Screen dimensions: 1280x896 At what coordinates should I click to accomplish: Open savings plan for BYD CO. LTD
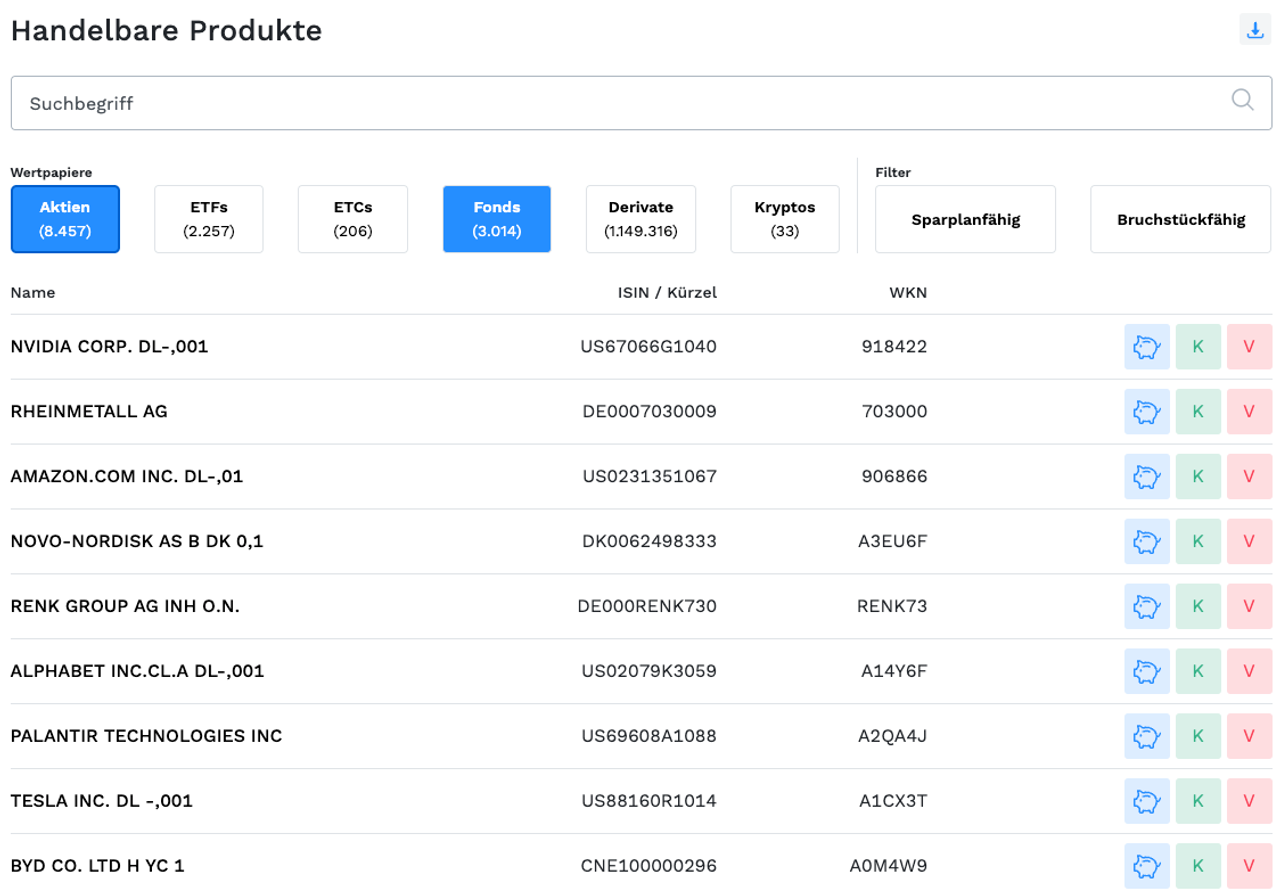click(1147, 866)
